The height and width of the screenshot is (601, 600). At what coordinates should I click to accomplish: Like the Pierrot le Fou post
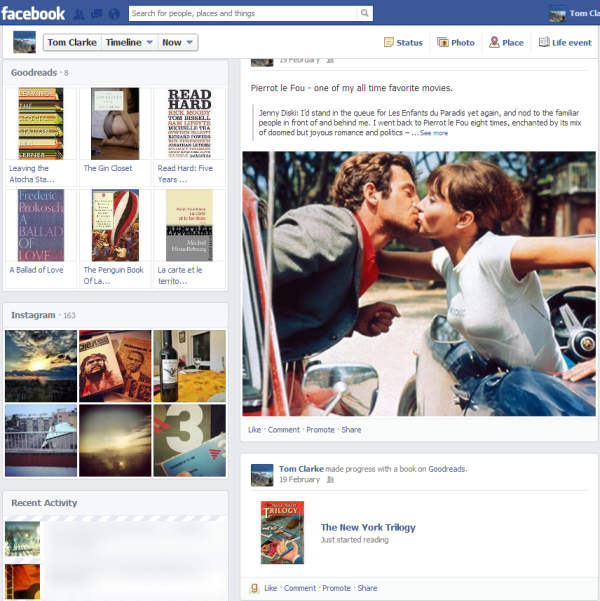(x=254, y=430)
